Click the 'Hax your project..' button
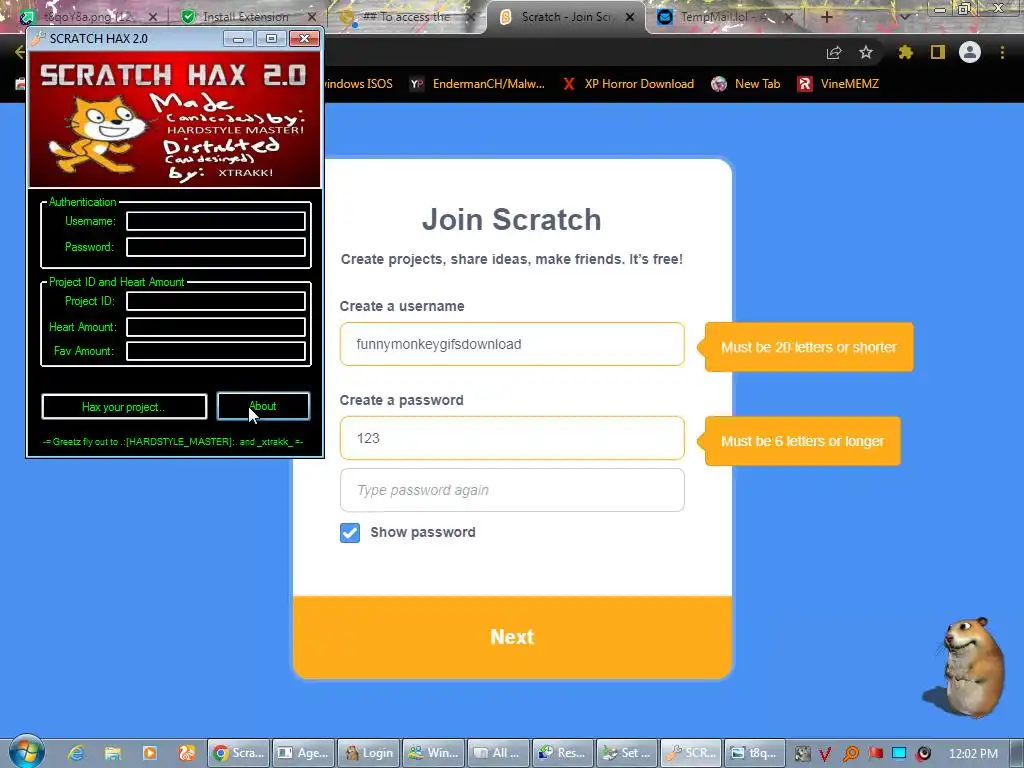The image size is (1024, 768). click(124, 407)
